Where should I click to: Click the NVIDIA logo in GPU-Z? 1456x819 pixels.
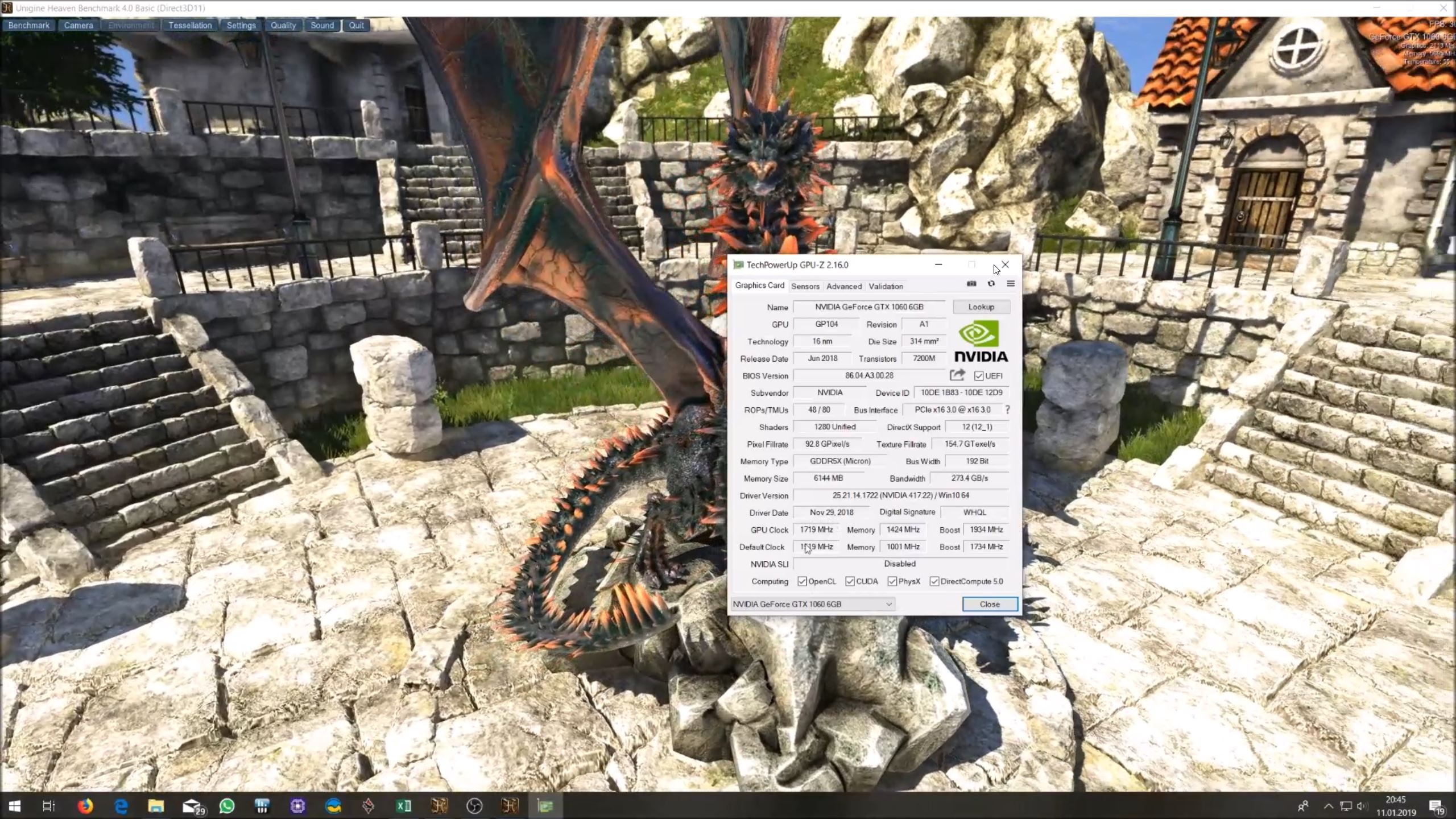pos(981,341)
